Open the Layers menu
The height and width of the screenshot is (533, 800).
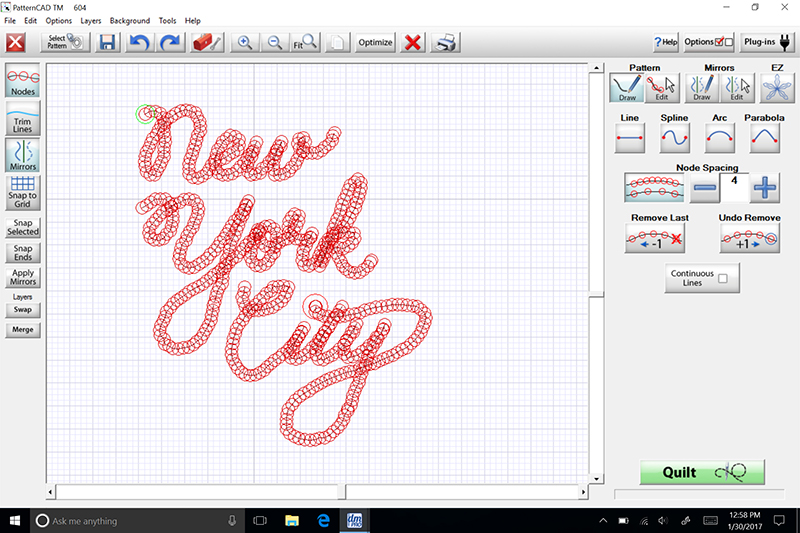pos(90,20)
